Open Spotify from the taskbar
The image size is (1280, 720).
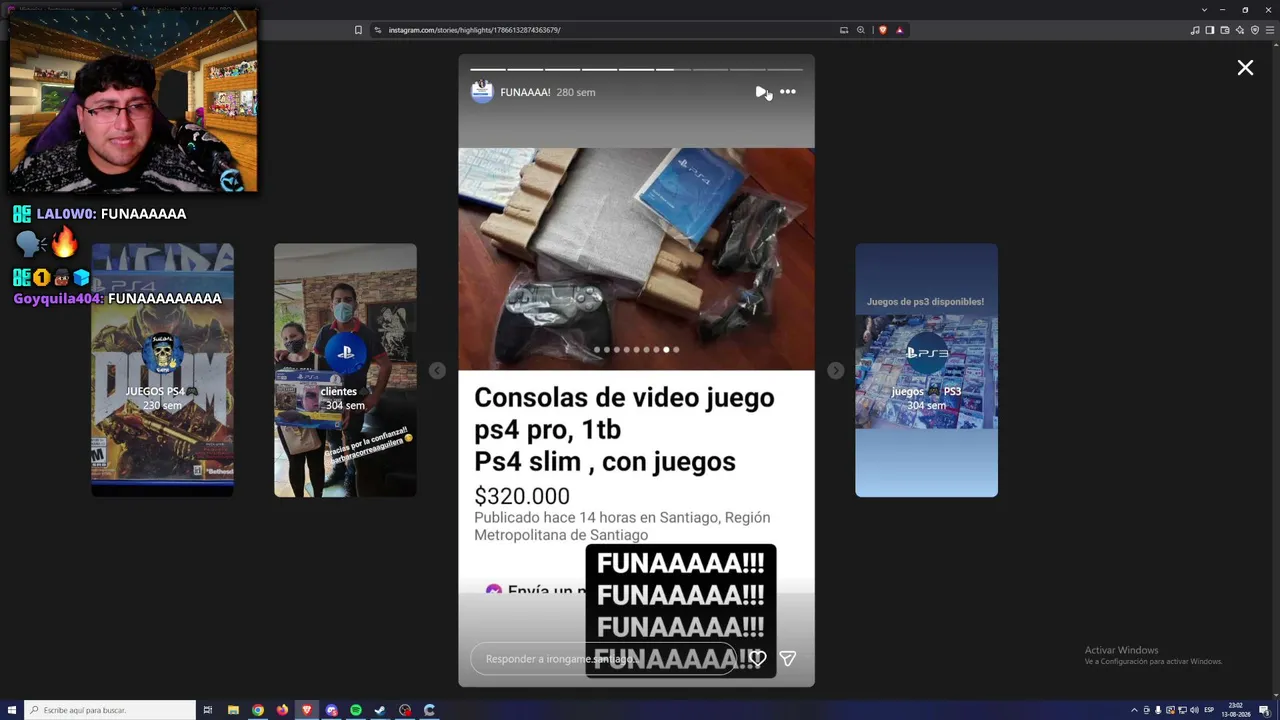click(356, 710)
